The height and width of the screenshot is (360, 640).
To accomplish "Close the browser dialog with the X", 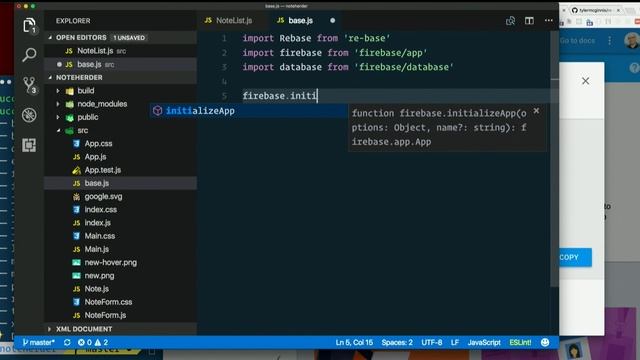I will (x=585, y=81).
